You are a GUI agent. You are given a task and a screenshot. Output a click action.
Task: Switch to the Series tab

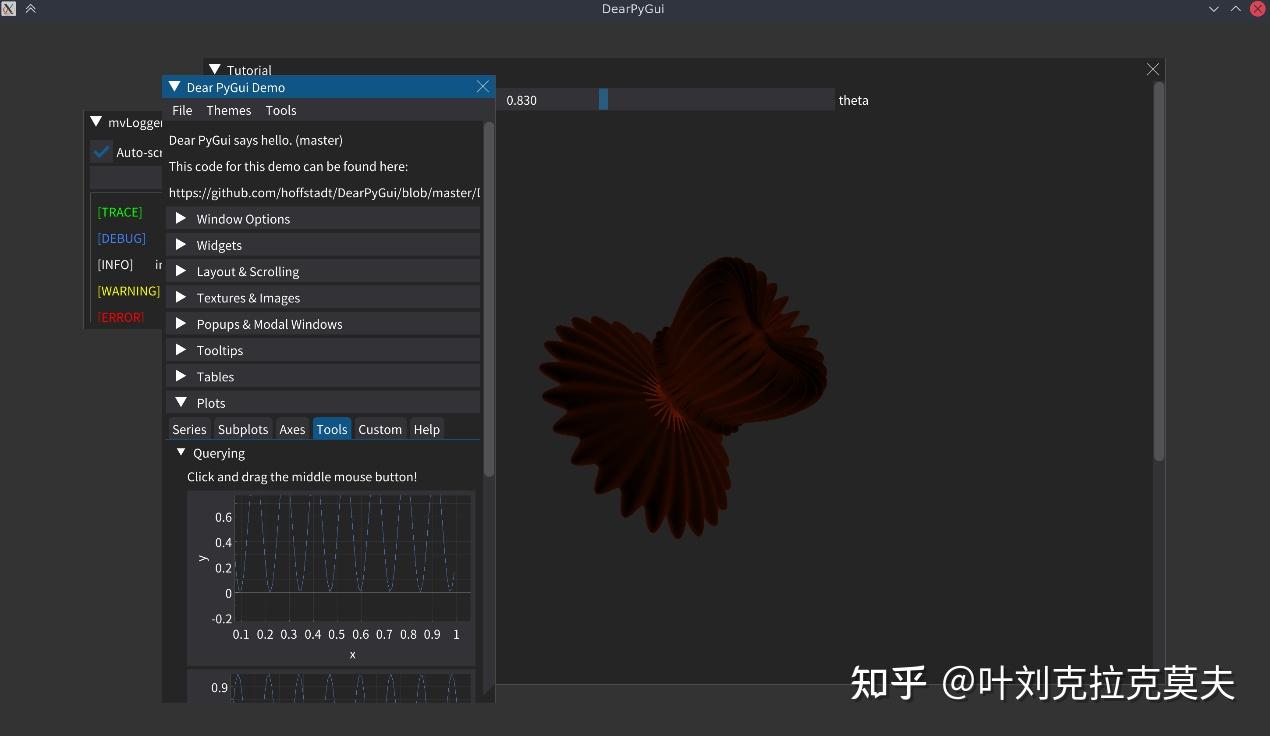click(x=189, y=429)
